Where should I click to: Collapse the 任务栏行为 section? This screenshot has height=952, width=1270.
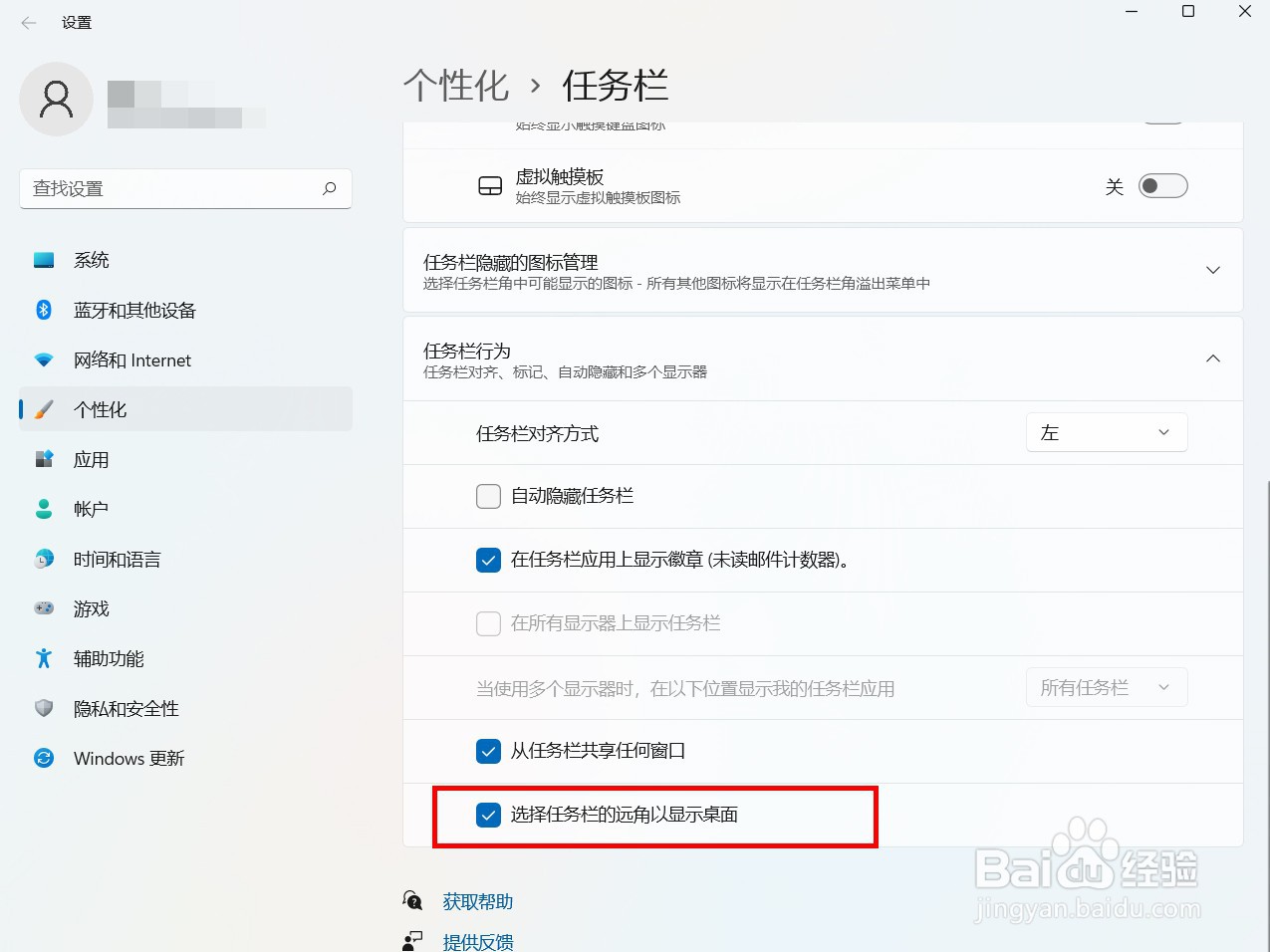1212,358
